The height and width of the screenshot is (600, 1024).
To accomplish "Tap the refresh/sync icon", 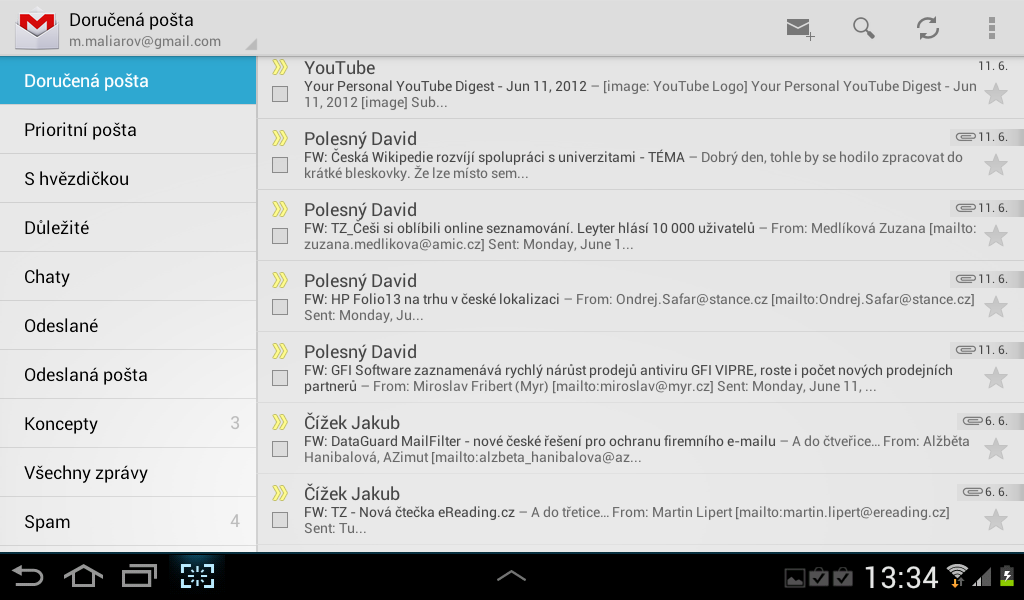I will pos(926,29).
